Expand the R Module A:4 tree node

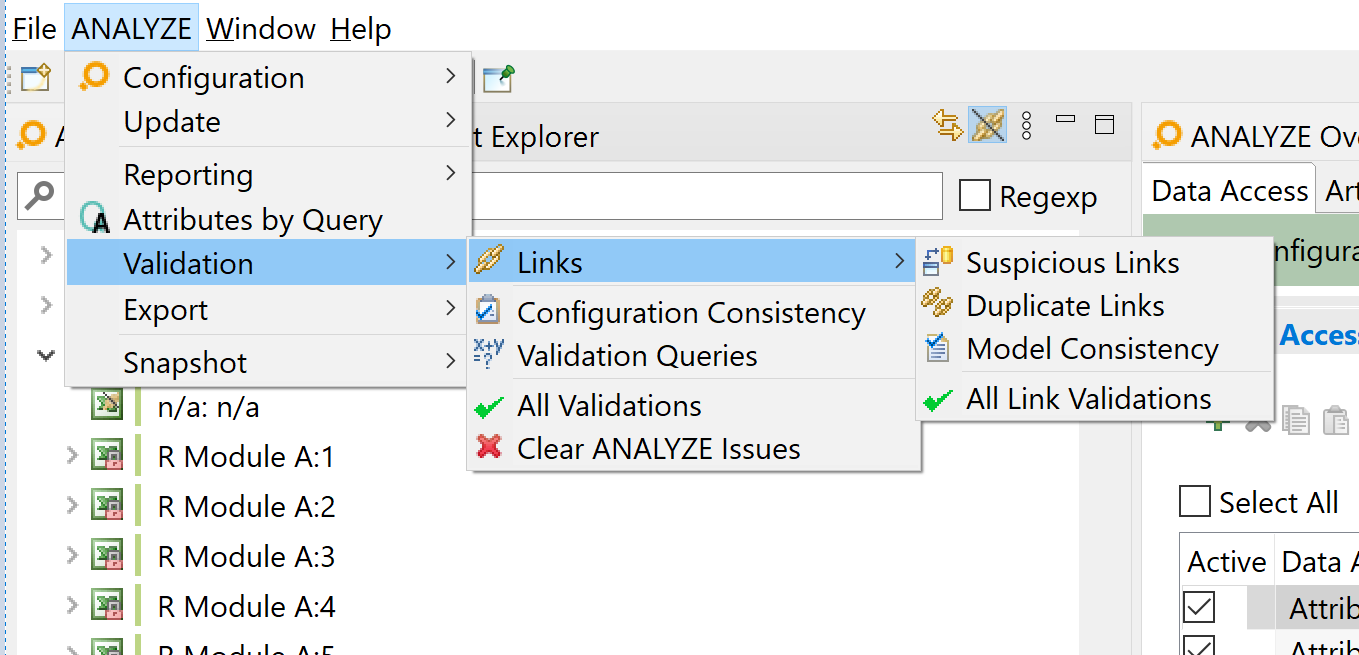point(72,606)
